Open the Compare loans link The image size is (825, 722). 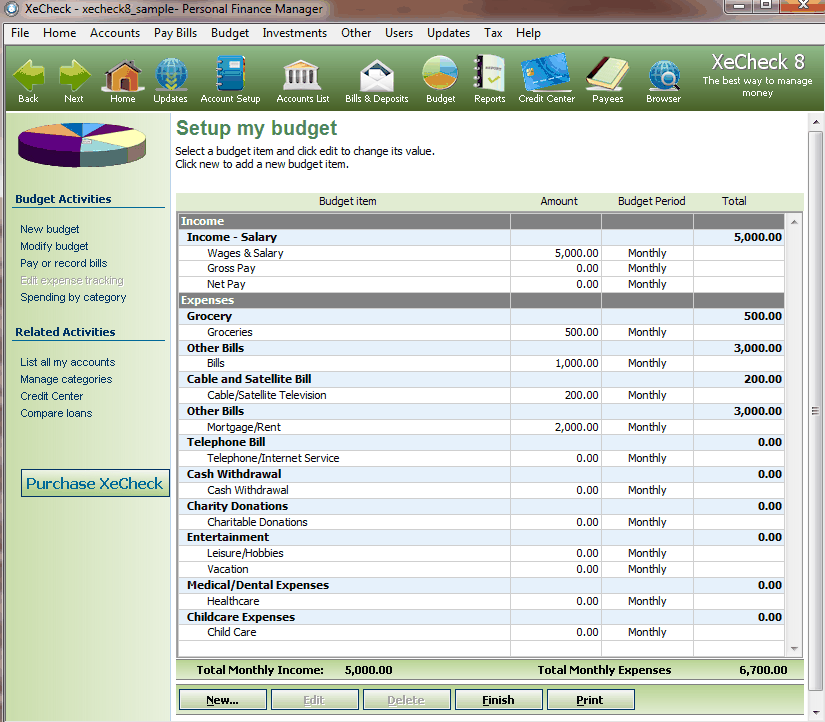(x=56, y=413)
